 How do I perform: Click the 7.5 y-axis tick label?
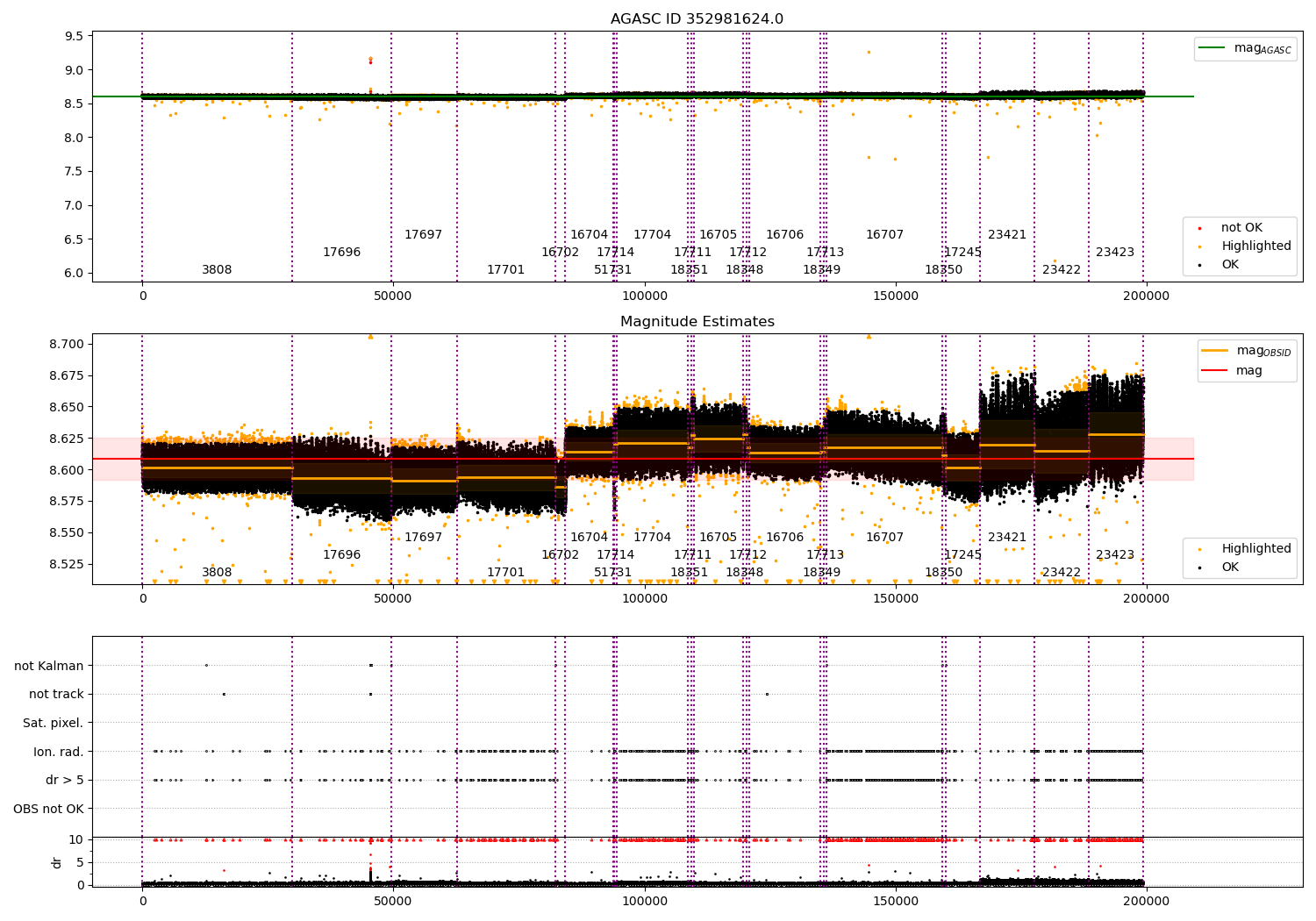[75, 171]
